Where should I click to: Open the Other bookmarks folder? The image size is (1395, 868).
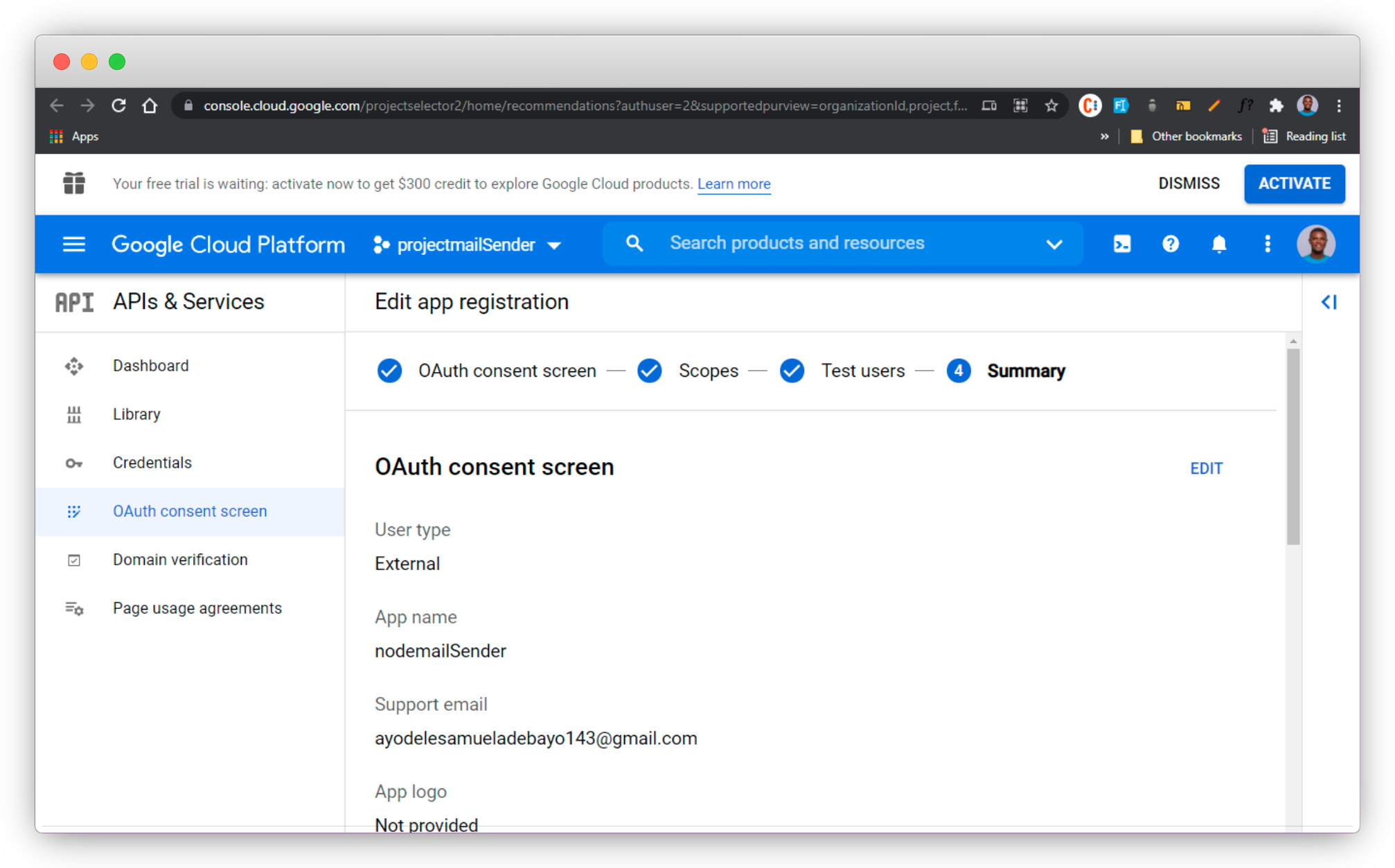coord(1187,136)
